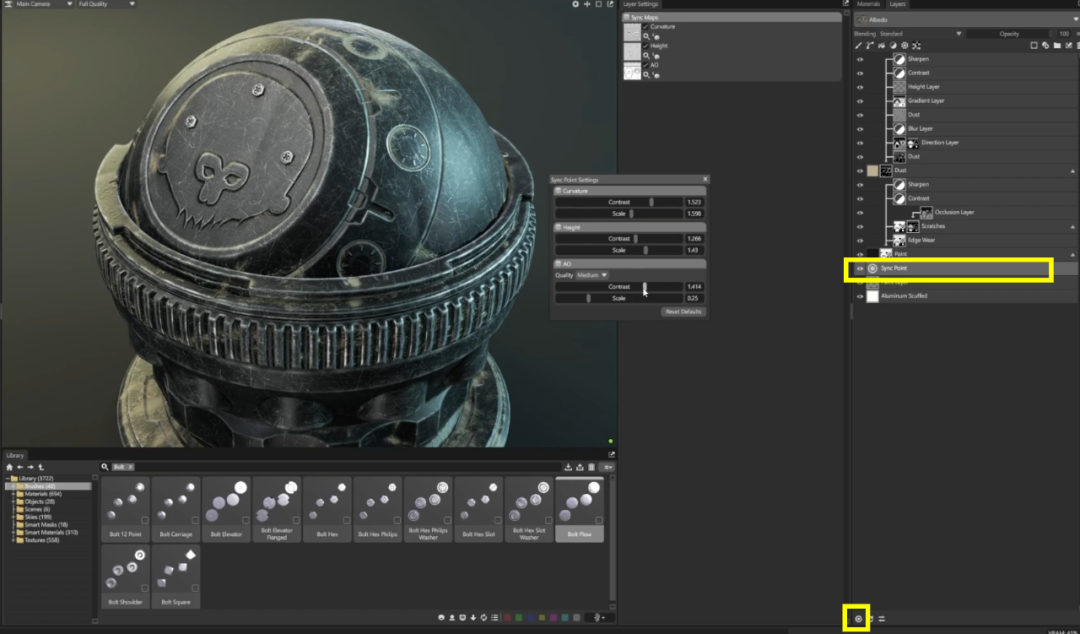Click the gear-shaped icon in Layers toolbar
1080x634 pixels.
tap(905, 45)
